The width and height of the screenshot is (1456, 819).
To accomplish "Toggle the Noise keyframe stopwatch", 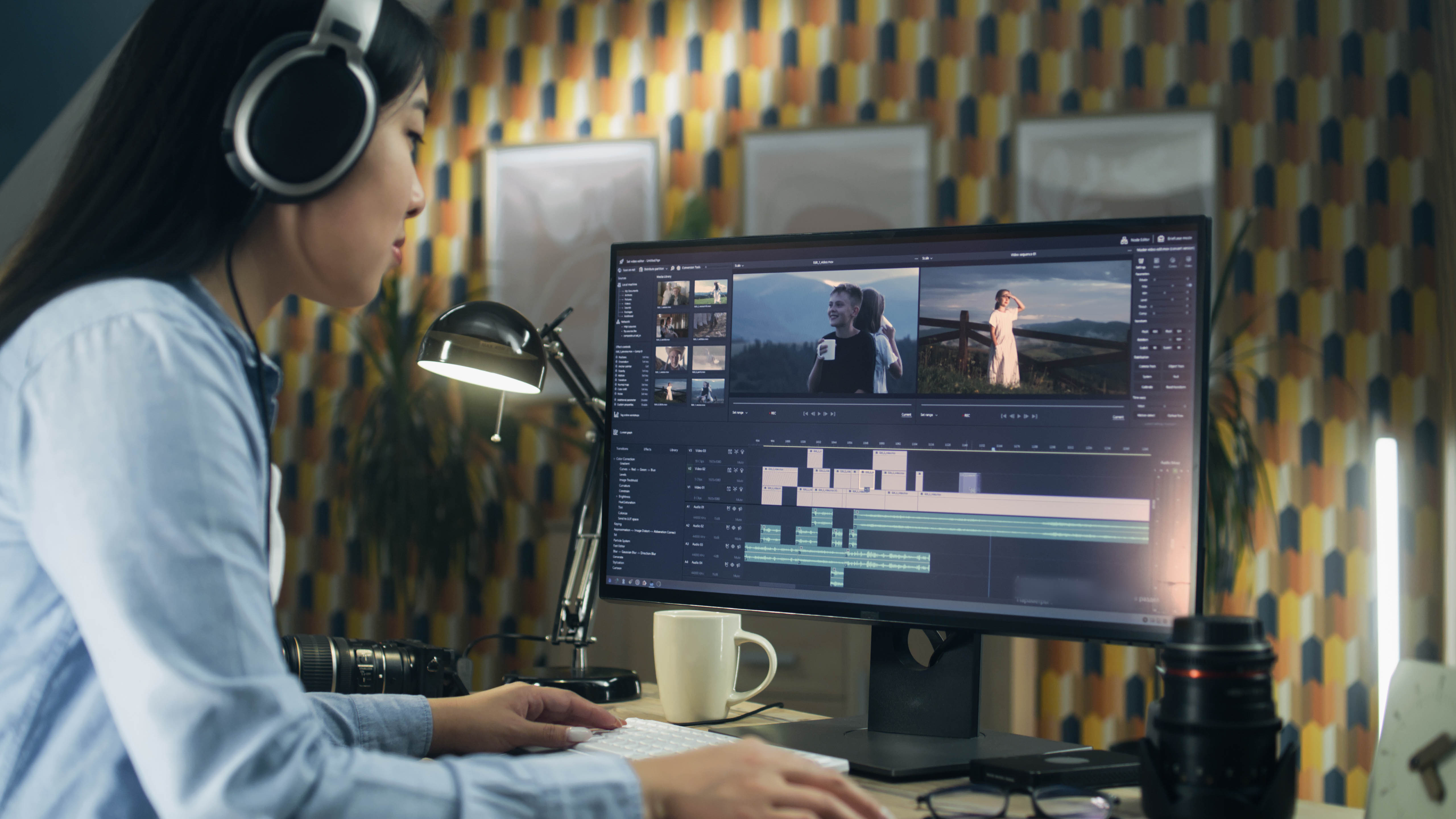I will pyautogui.click(x=615, y=393).
